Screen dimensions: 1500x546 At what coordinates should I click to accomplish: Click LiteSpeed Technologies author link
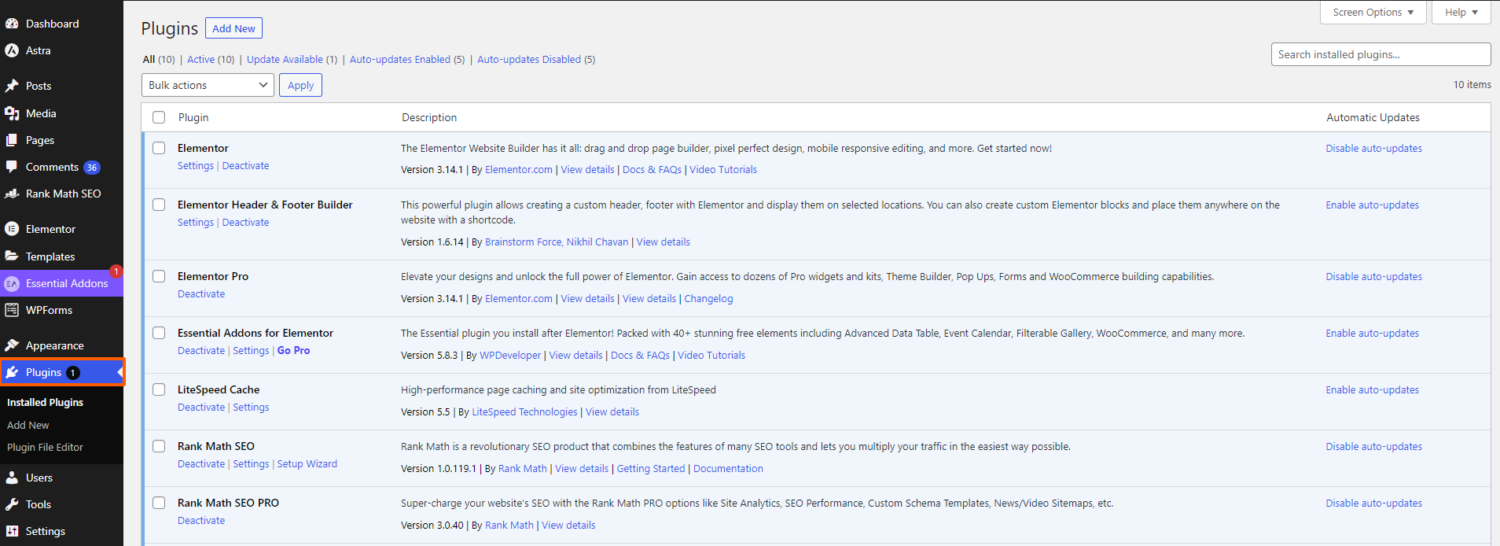point(525,412)
